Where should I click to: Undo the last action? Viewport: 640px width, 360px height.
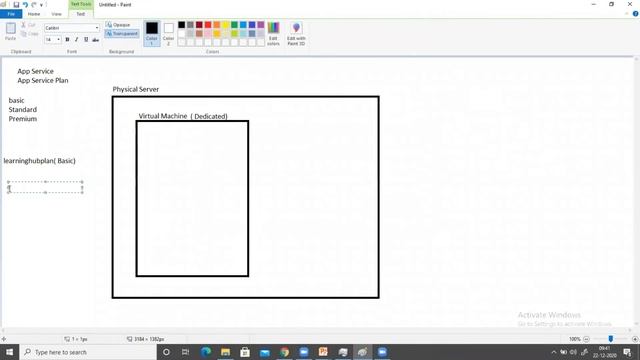(25, 4)
